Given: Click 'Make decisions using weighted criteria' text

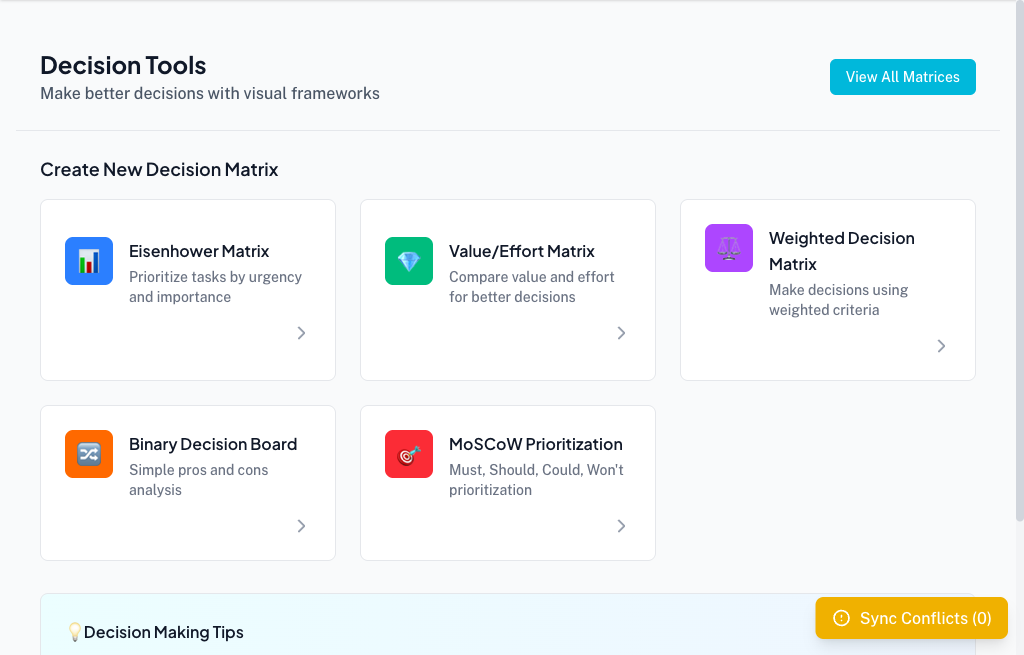Looking at the screenshot, I should coord(839,300).
